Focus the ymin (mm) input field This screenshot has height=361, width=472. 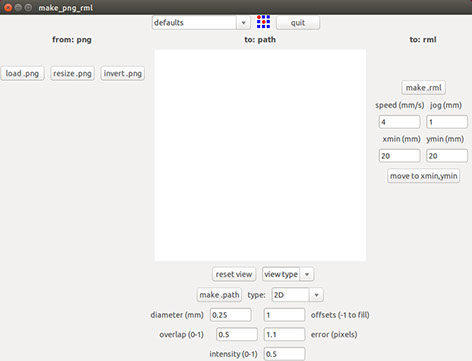point(447,156)
